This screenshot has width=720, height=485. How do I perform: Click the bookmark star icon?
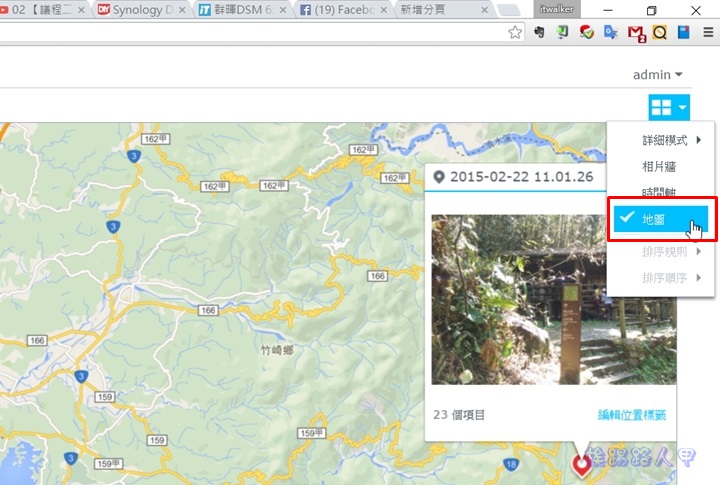click(x=515, y=32)
